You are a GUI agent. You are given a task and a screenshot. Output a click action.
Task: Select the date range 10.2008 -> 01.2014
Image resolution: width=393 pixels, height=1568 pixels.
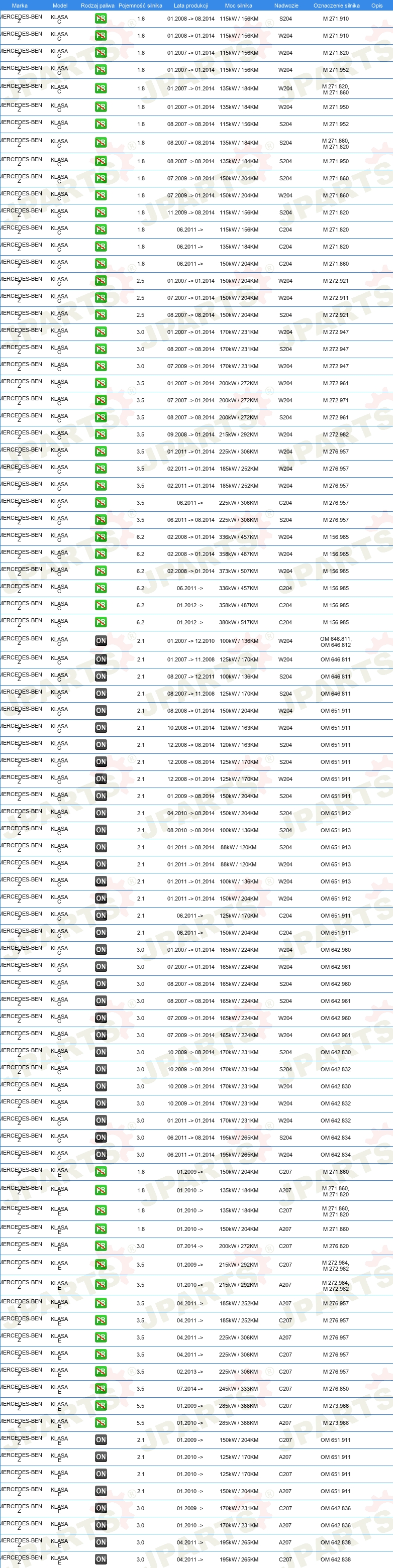point(190,727)
